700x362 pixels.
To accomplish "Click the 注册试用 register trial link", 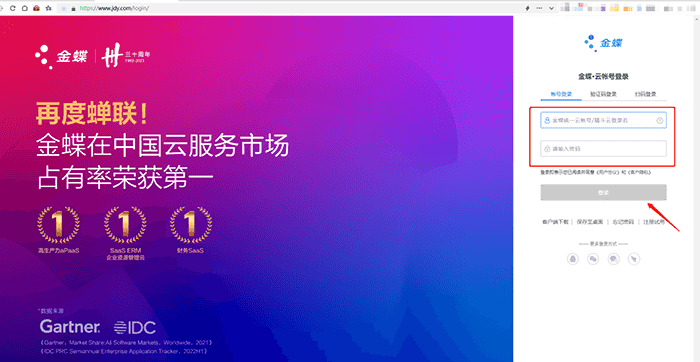I will [654, 222].
